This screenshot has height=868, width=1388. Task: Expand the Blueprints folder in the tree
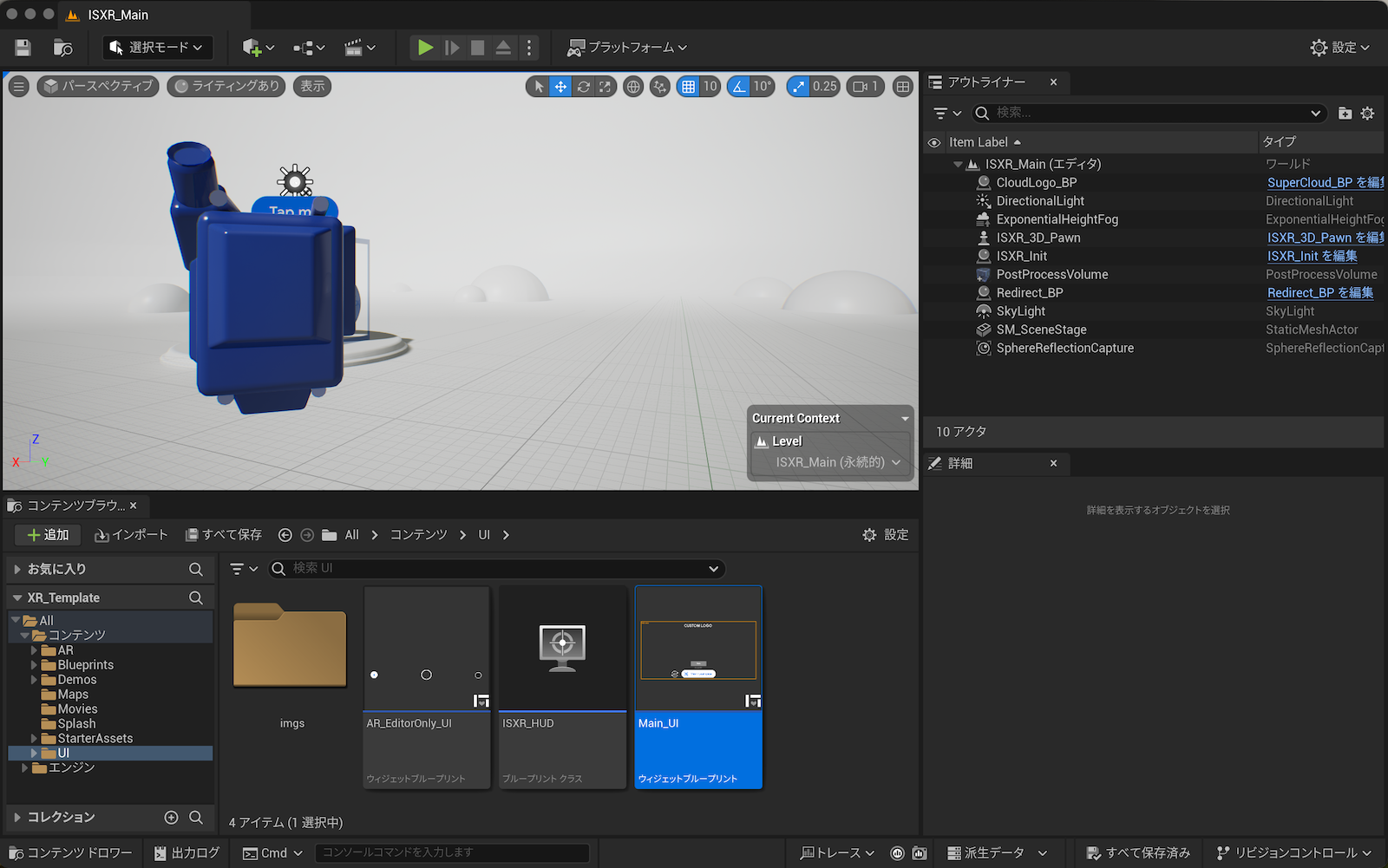(x=35, y=665)
